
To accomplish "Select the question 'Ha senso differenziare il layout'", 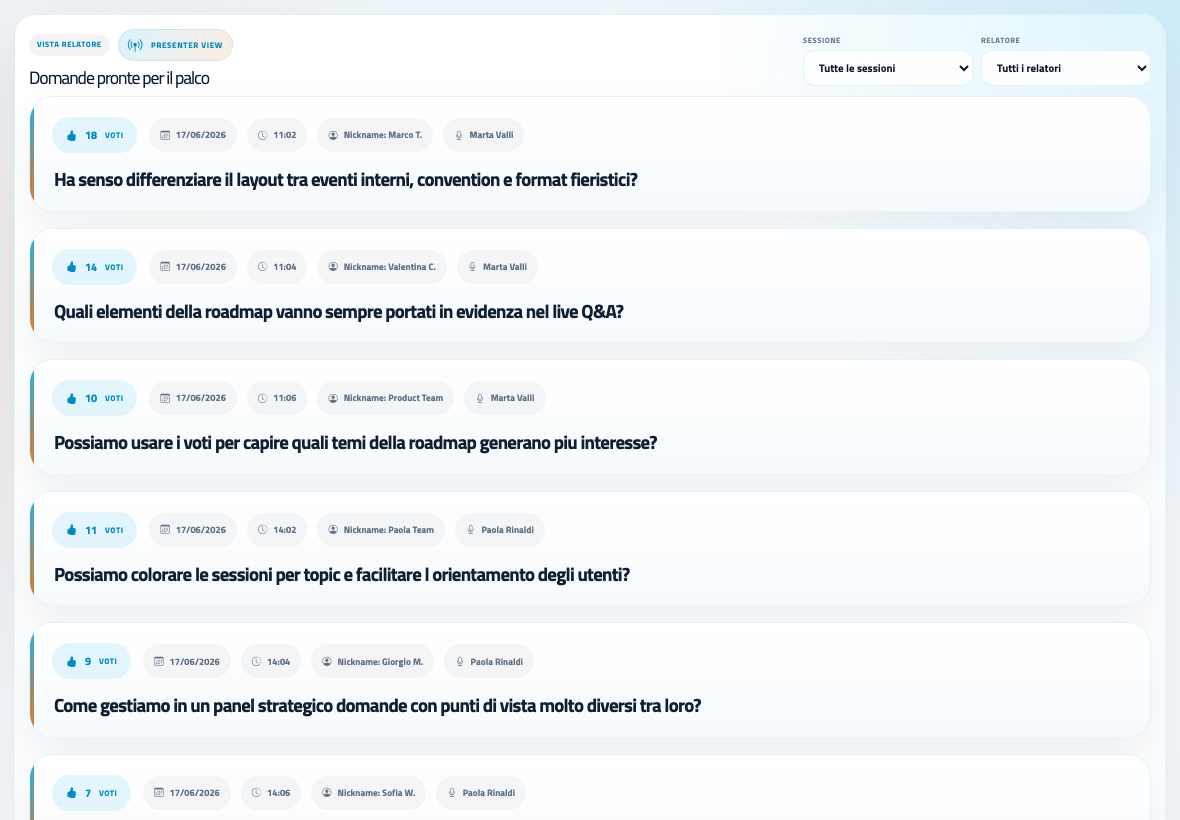I will pos(345,181).
